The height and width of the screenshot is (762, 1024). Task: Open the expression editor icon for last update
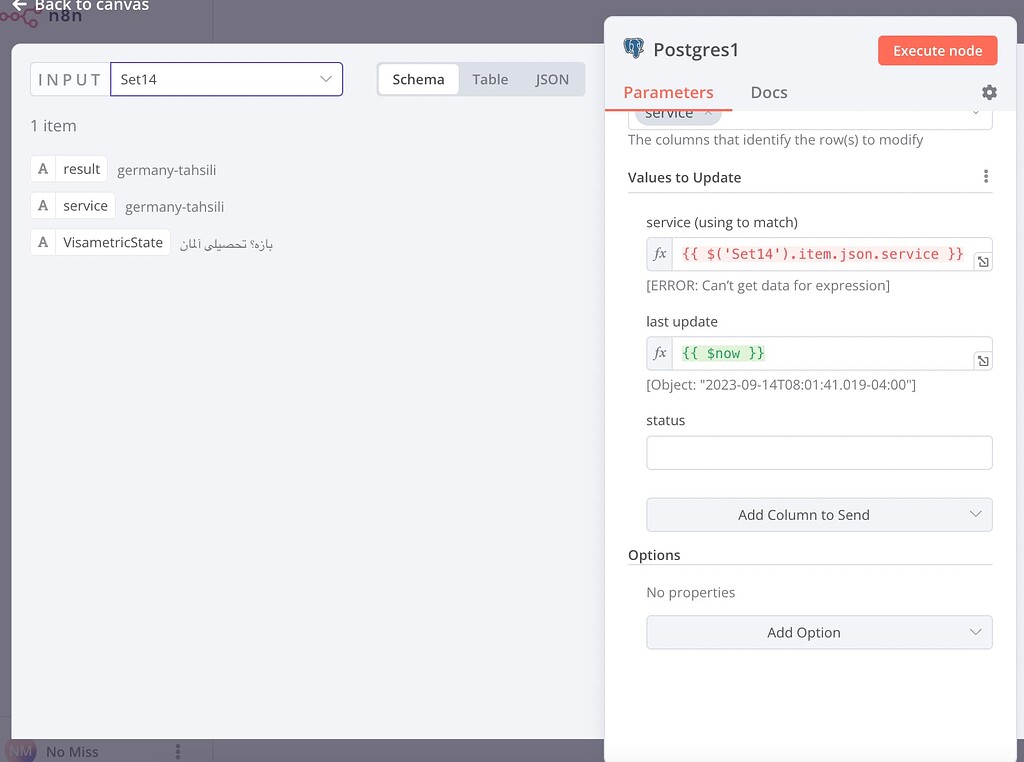click(982, 361)
